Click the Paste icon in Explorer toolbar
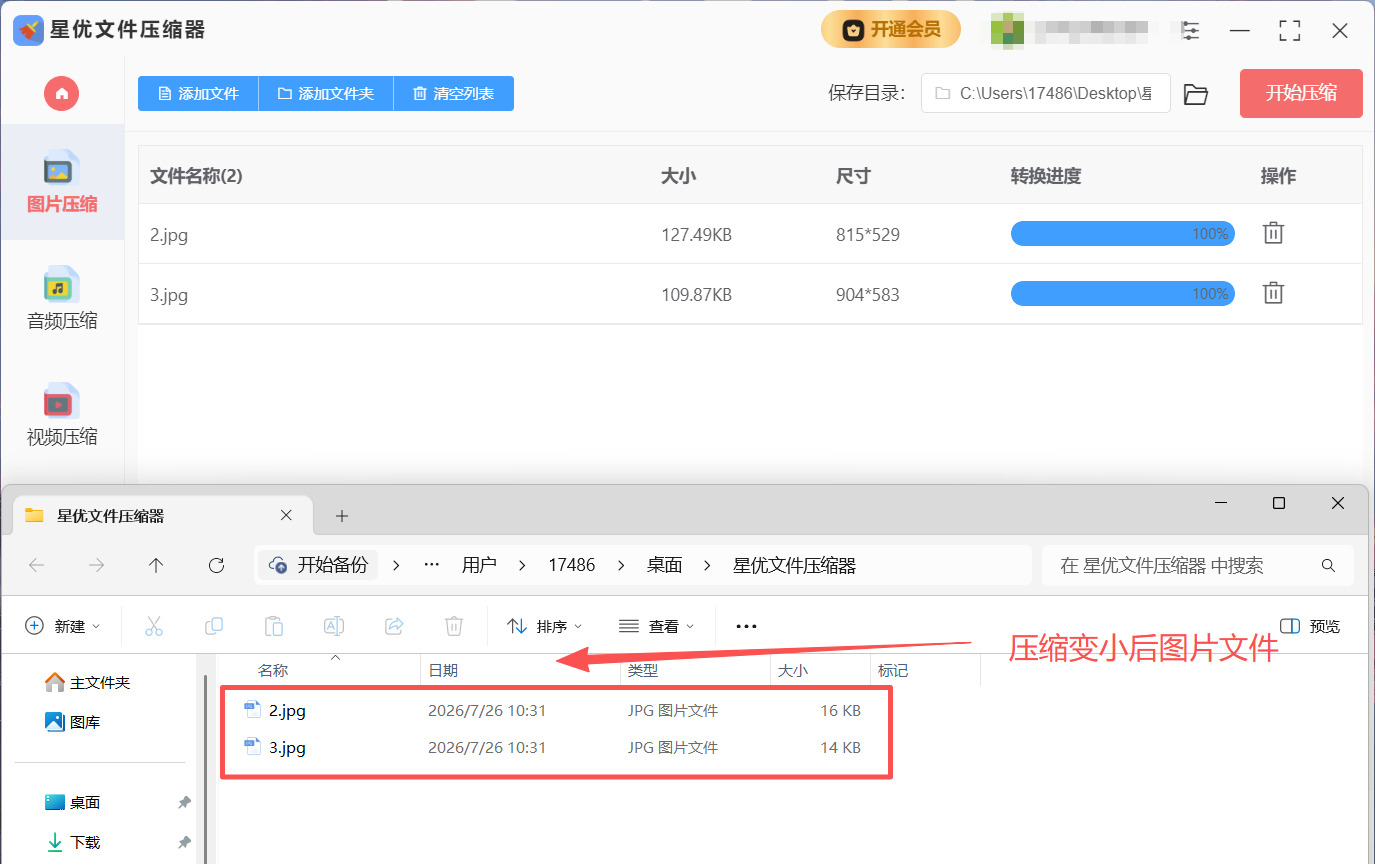 coord(274,626)
